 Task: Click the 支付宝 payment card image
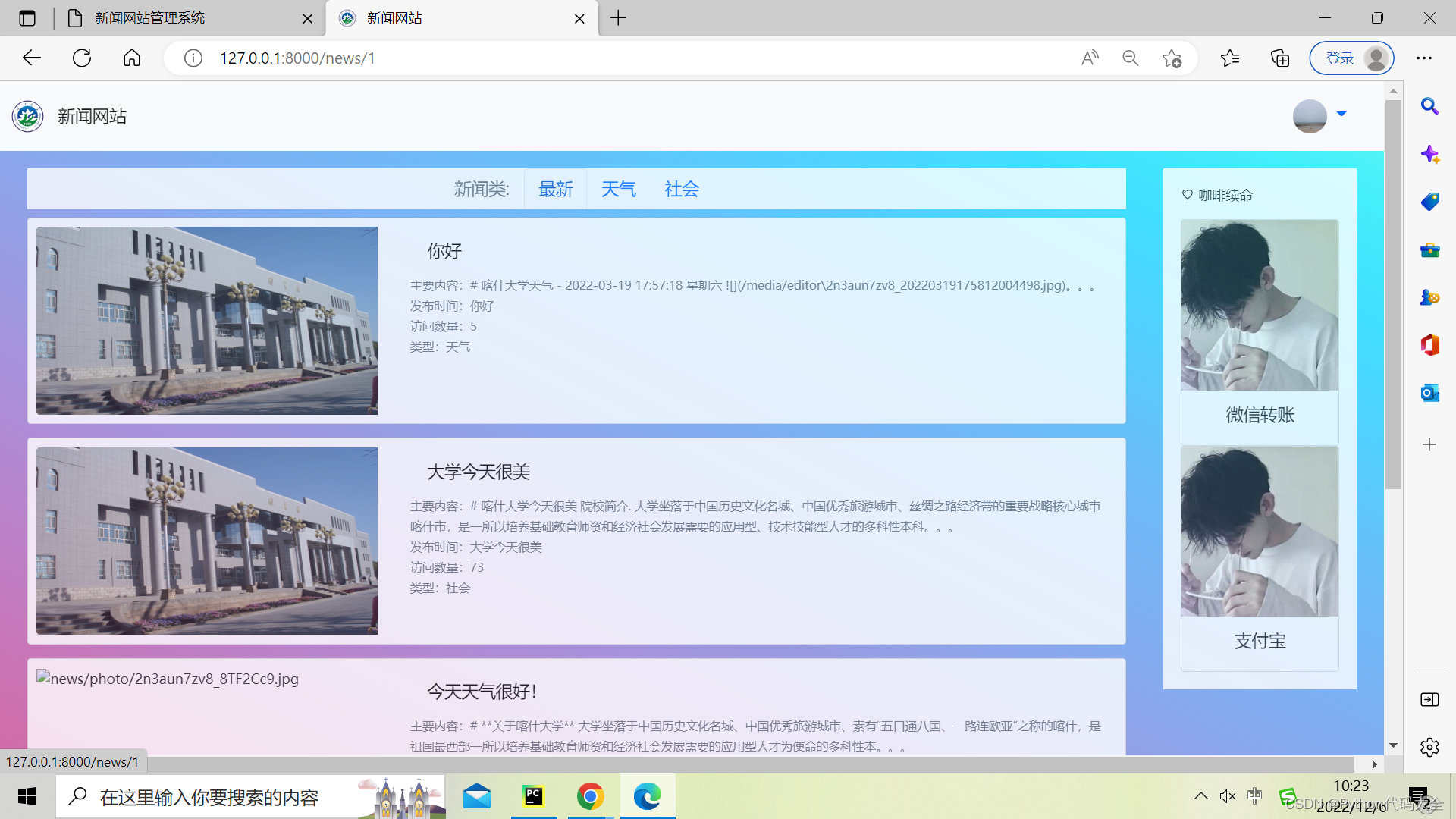[x=1260, y=531]
